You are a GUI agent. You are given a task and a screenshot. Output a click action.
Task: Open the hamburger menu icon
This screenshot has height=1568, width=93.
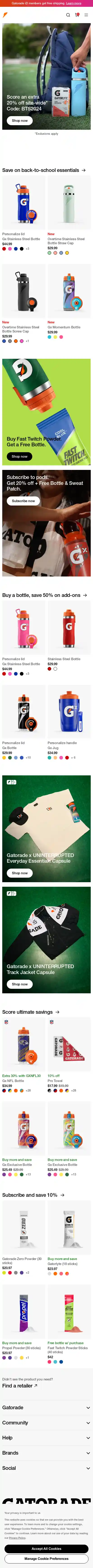pyautogui.click(x=86, y=15)
